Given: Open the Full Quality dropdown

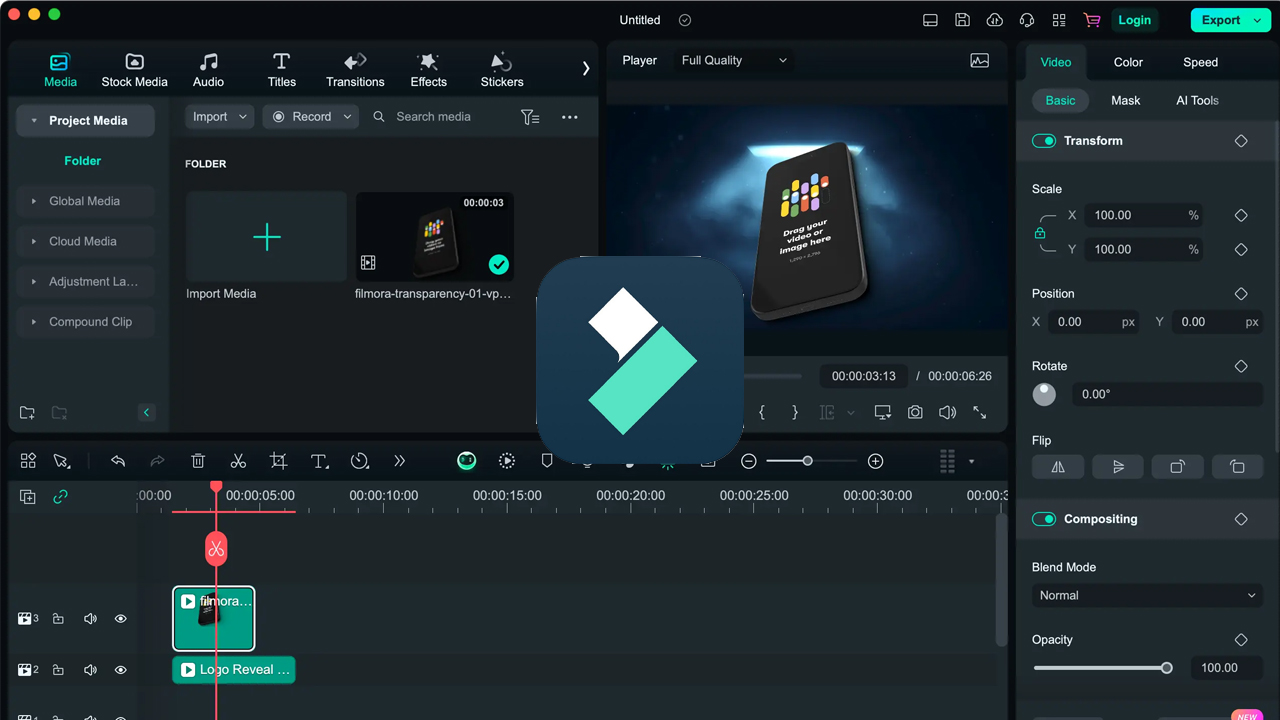Looking at the screenshot, I should [734, 60].
